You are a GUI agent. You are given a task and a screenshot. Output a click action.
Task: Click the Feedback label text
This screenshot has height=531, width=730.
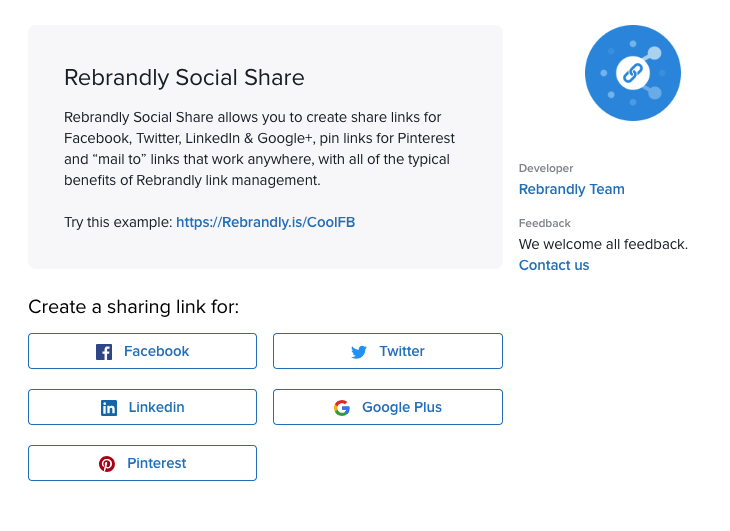545,223
